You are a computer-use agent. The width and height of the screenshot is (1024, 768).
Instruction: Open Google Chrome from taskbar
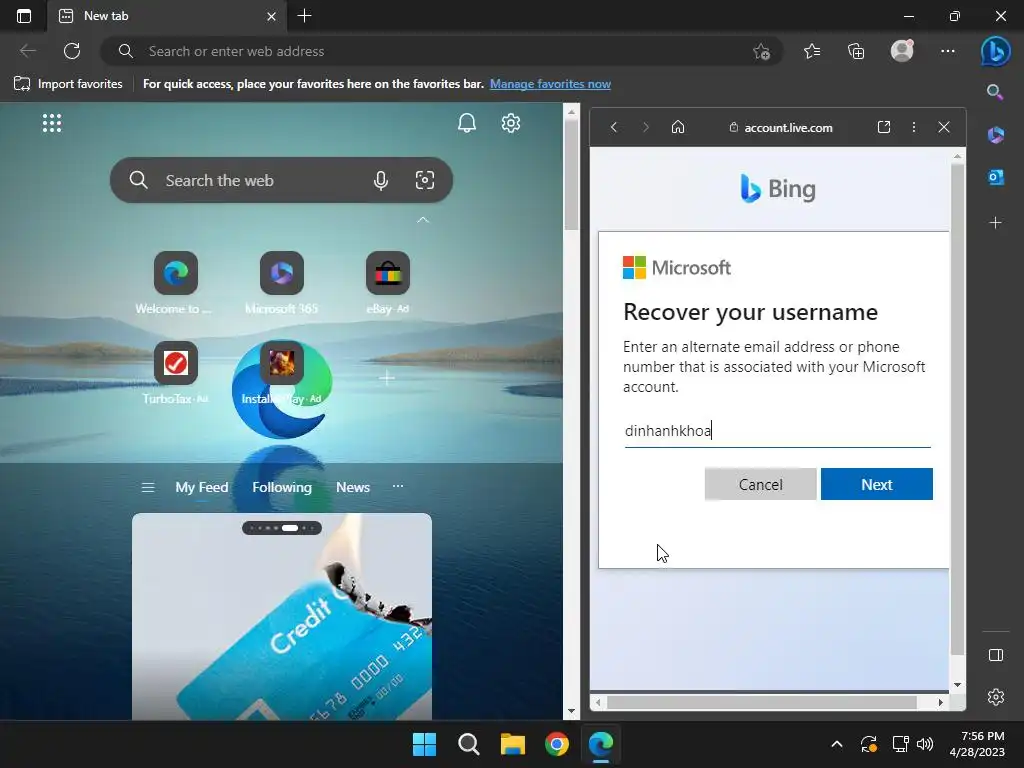click(556, 744)
